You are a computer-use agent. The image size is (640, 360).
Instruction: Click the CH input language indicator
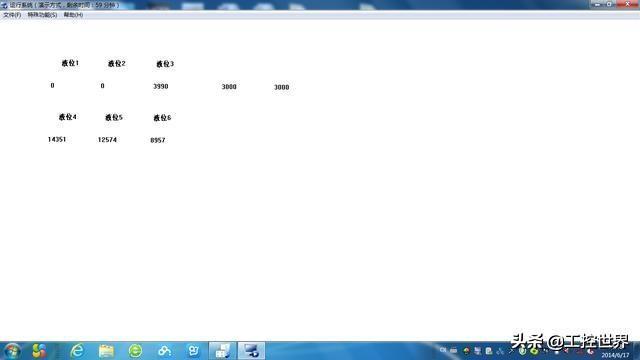tap(443, 350)
